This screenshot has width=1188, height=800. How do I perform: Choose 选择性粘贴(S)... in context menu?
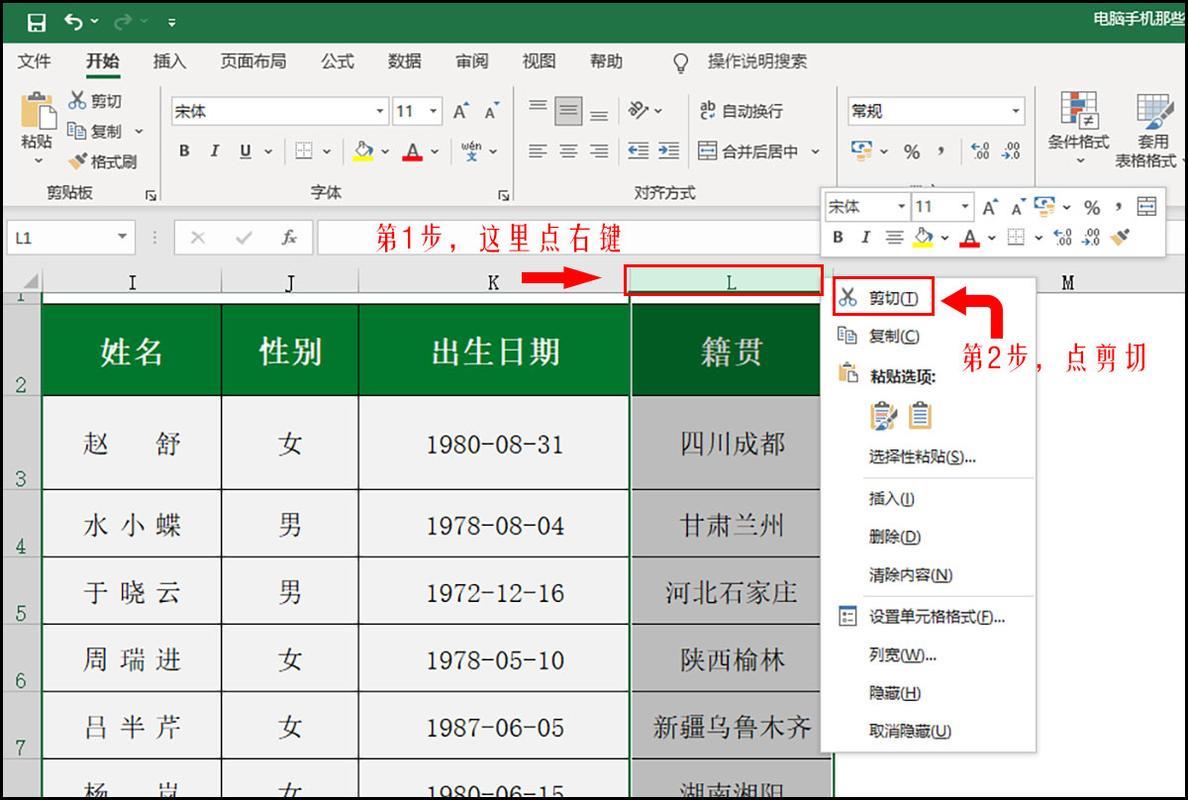[x=928, y=457]
